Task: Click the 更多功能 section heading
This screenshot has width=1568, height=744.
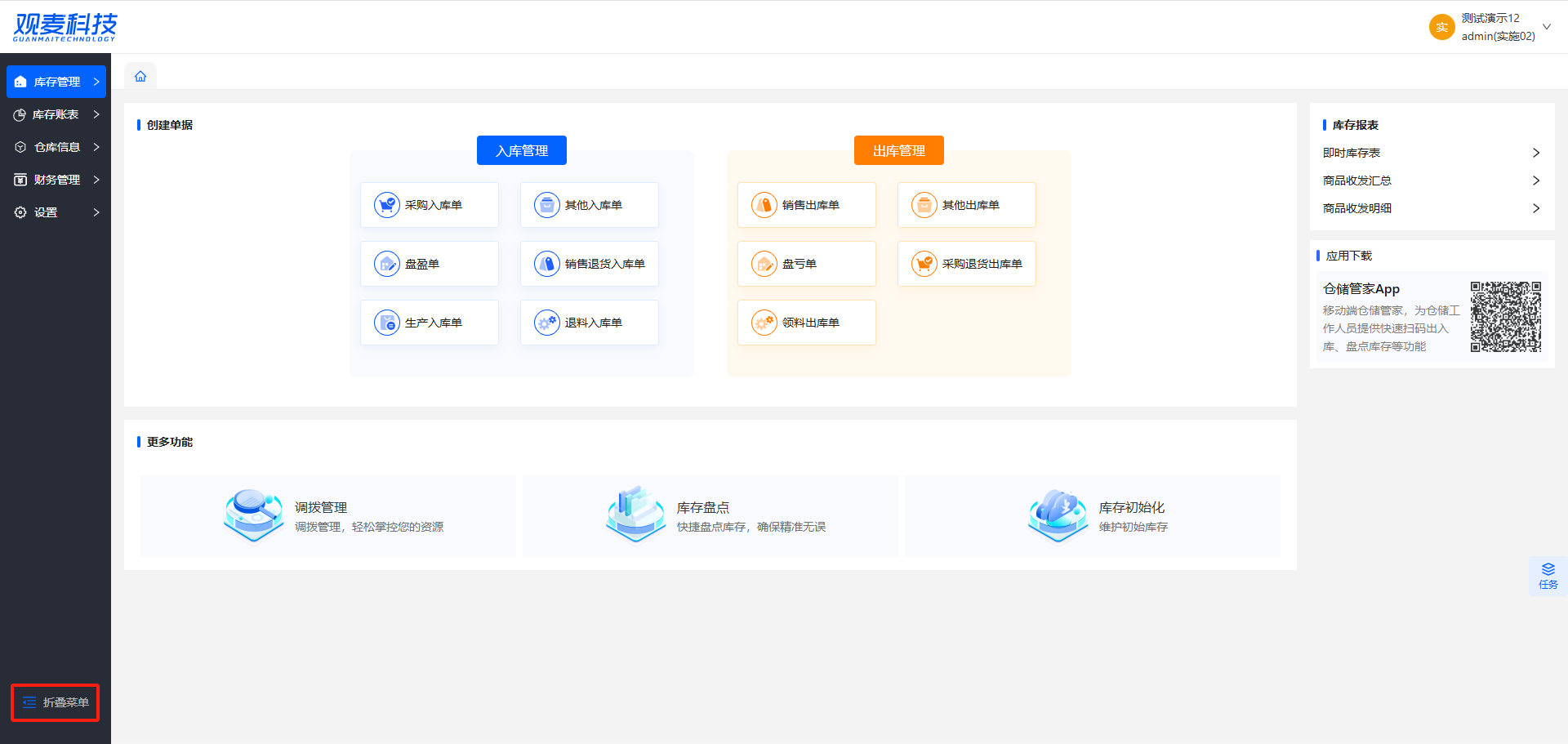Action: [x=170, y=442]
